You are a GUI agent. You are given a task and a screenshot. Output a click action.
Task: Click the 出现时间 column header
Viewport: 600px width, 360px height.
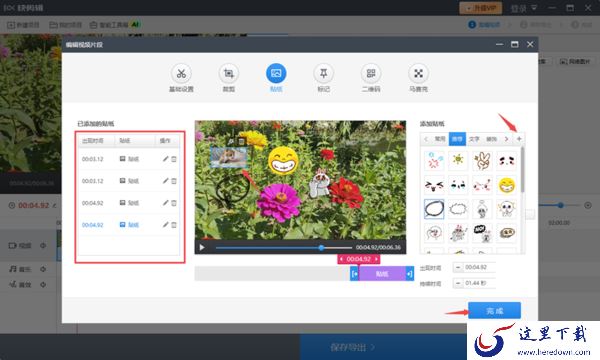(93, 141)
